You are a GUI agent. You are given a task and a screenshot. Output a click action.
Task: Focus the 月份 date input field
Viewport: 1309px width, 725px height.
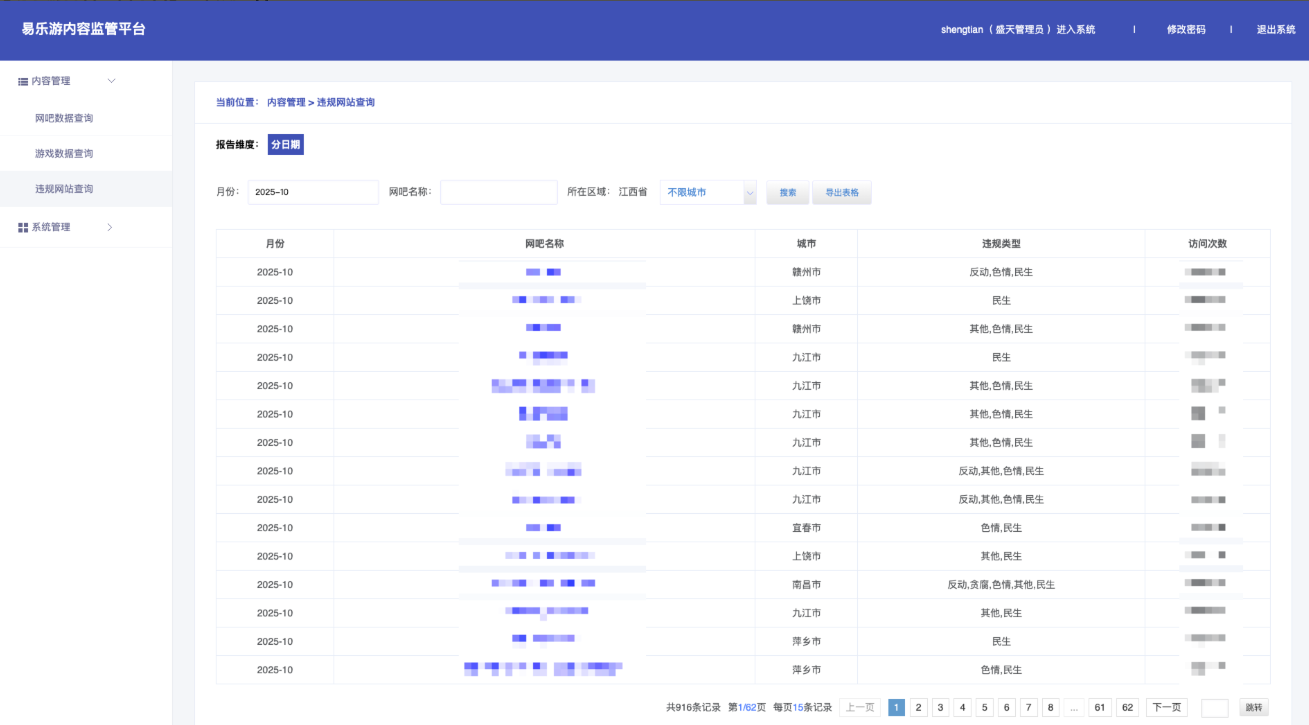313,192
